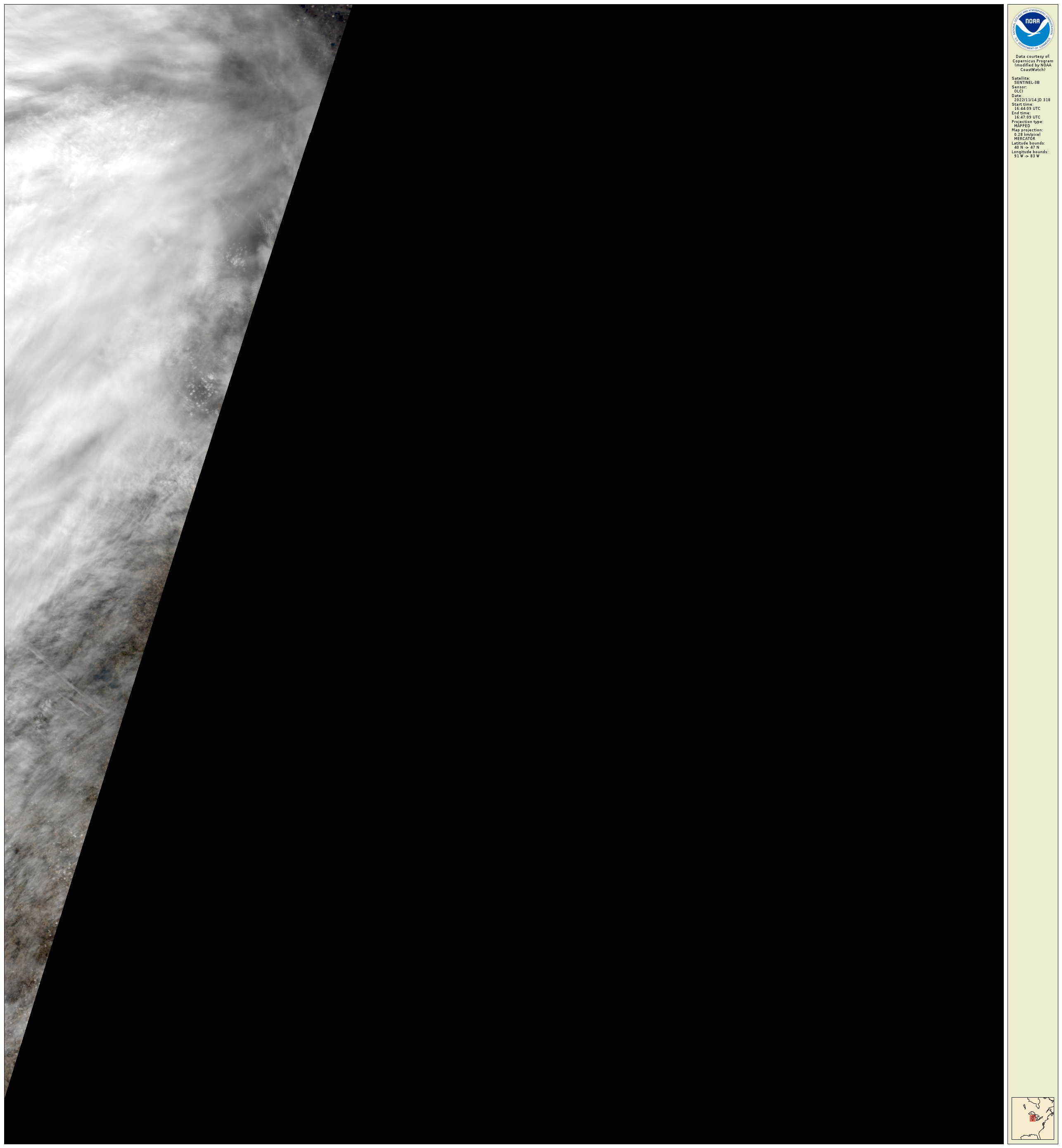Click the 'Projection type:' label
This screenshot has width=1062, height=1148.
(1027, 122)
